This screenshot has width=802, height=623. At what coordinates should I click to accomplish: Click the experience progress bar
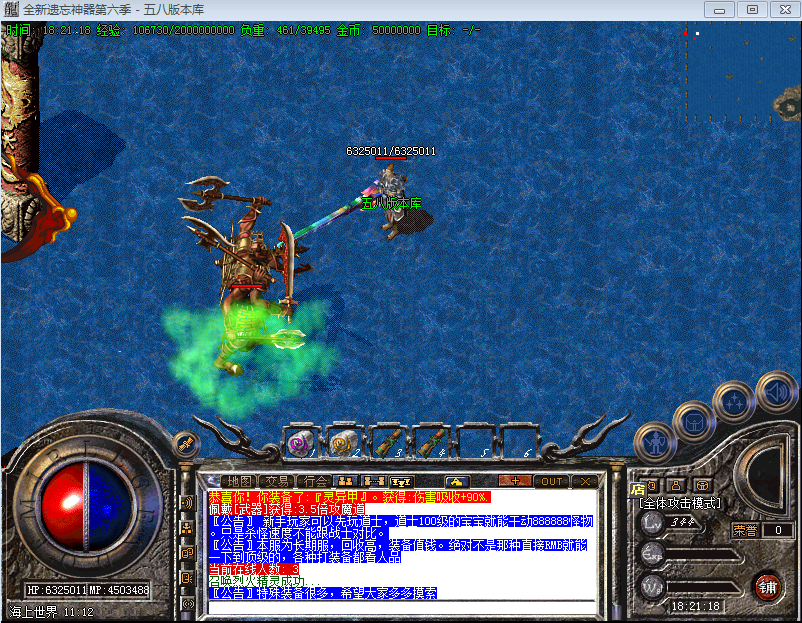click(x=703, y=555)
